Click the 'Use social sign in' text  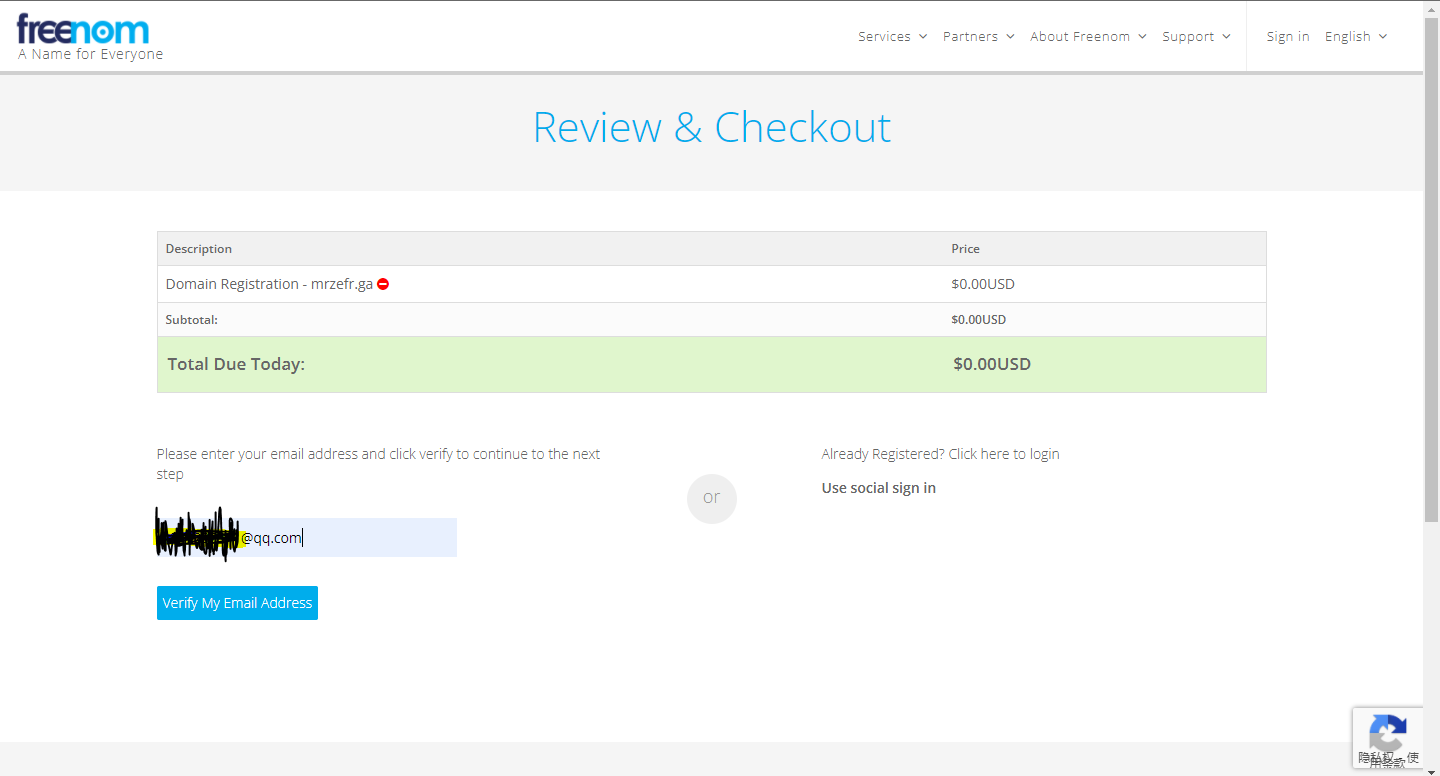878,488
